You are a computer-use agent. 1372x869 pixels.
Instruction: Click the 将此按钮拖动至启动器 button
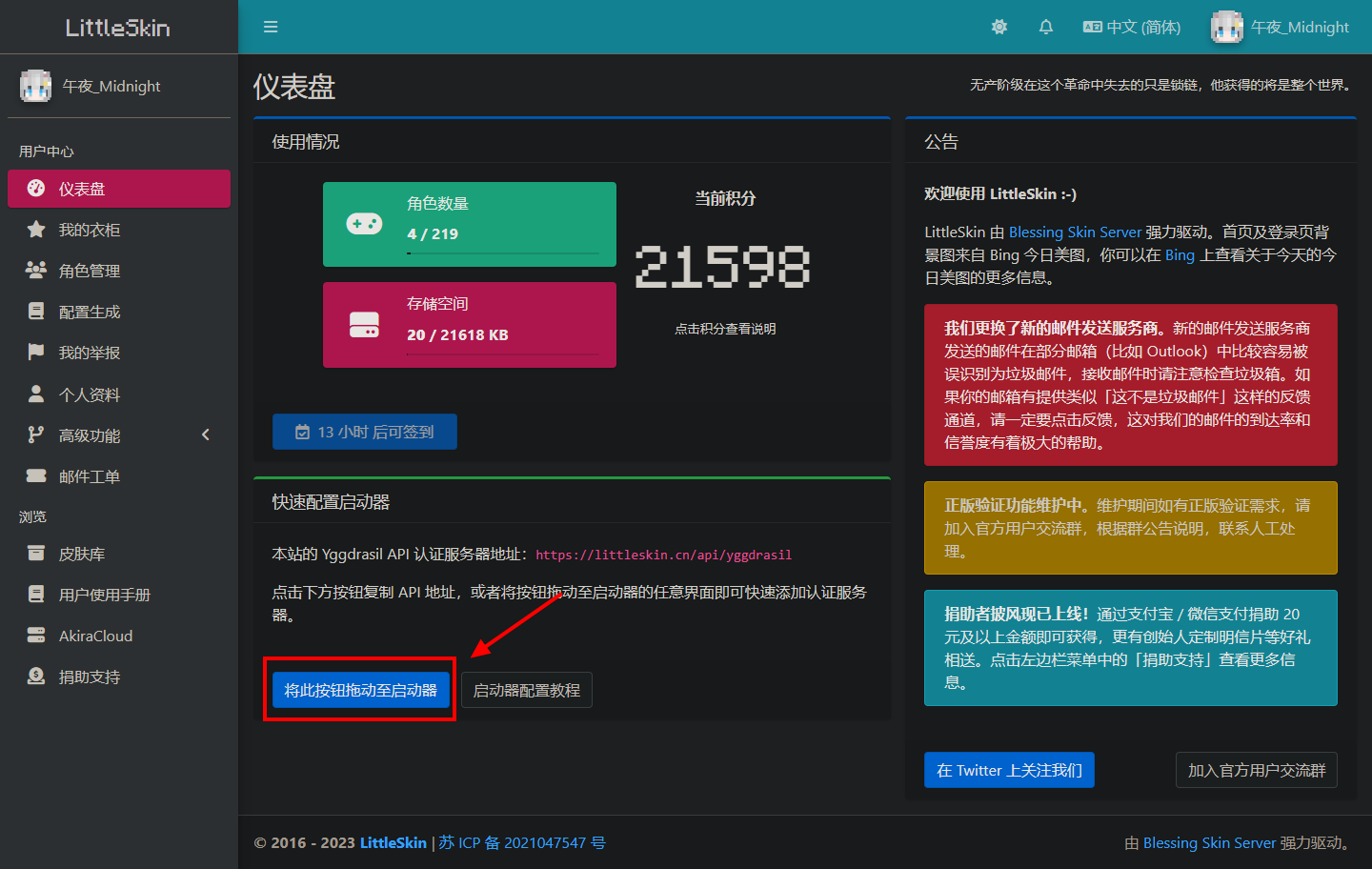coord(360,690)
